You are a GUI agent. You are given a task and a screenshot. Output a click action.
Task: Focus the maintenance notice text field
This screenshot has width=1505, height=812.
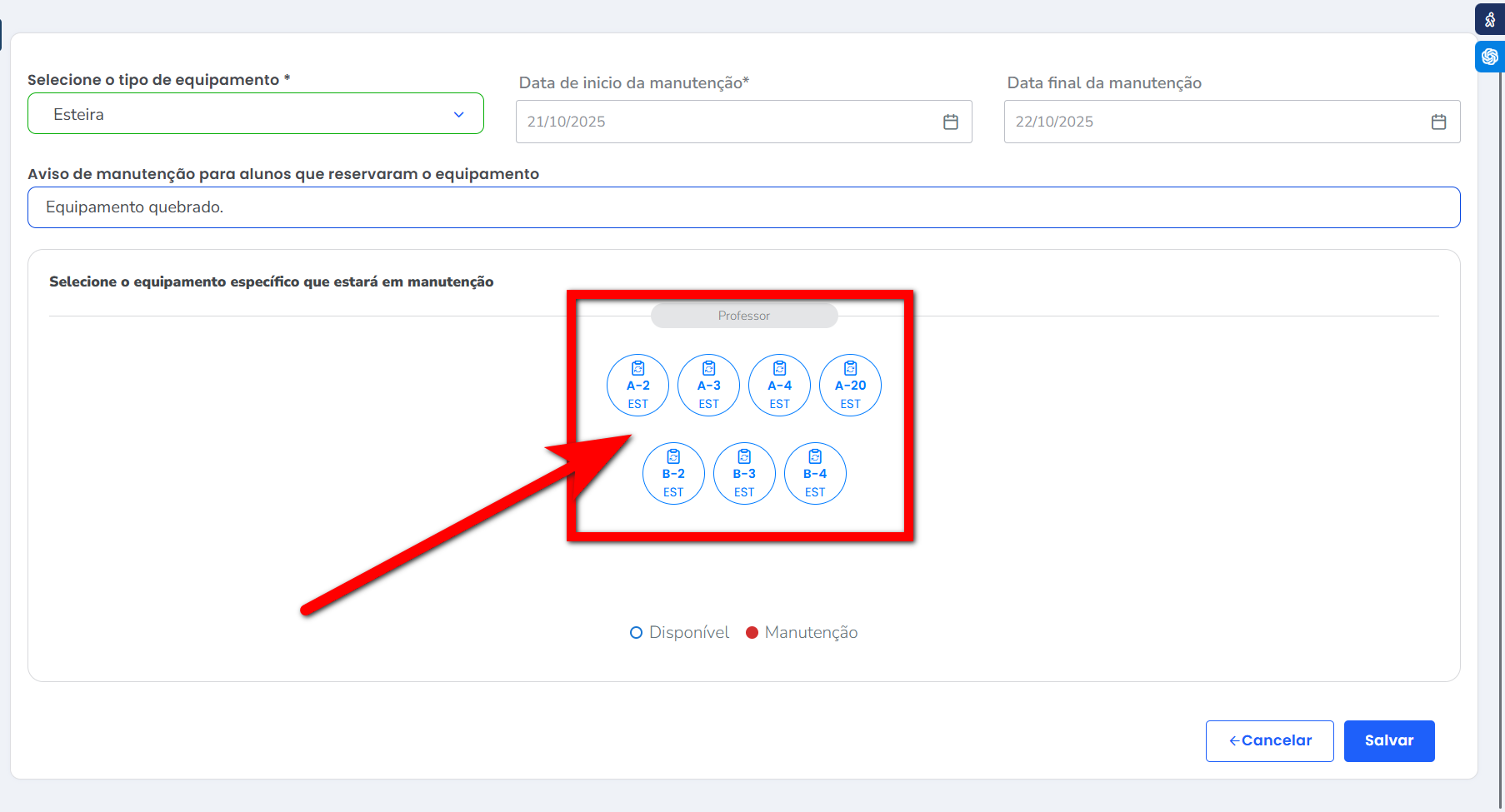pyautogui.click(x=743, y=207)
